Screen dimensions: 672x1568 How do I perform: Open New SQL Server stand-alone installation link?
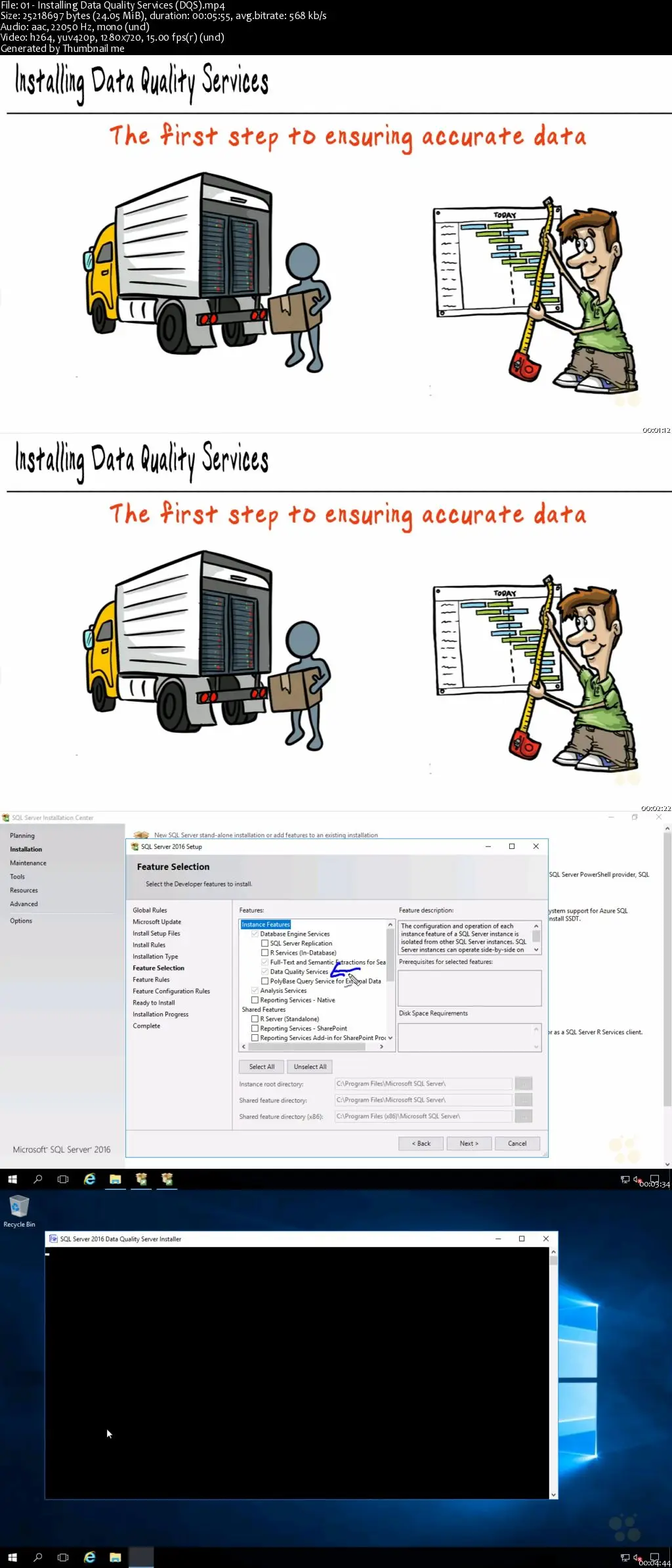pos(266,835)
